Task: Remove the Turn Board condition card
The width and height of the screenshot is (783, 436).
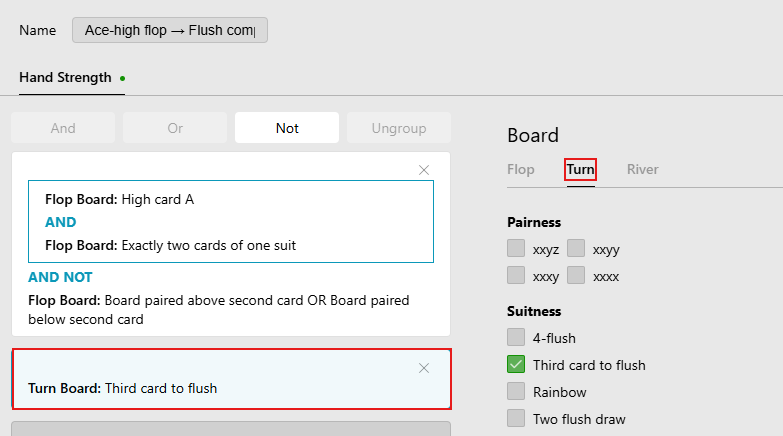Action: pyautogui.click(x=423, y=368)
